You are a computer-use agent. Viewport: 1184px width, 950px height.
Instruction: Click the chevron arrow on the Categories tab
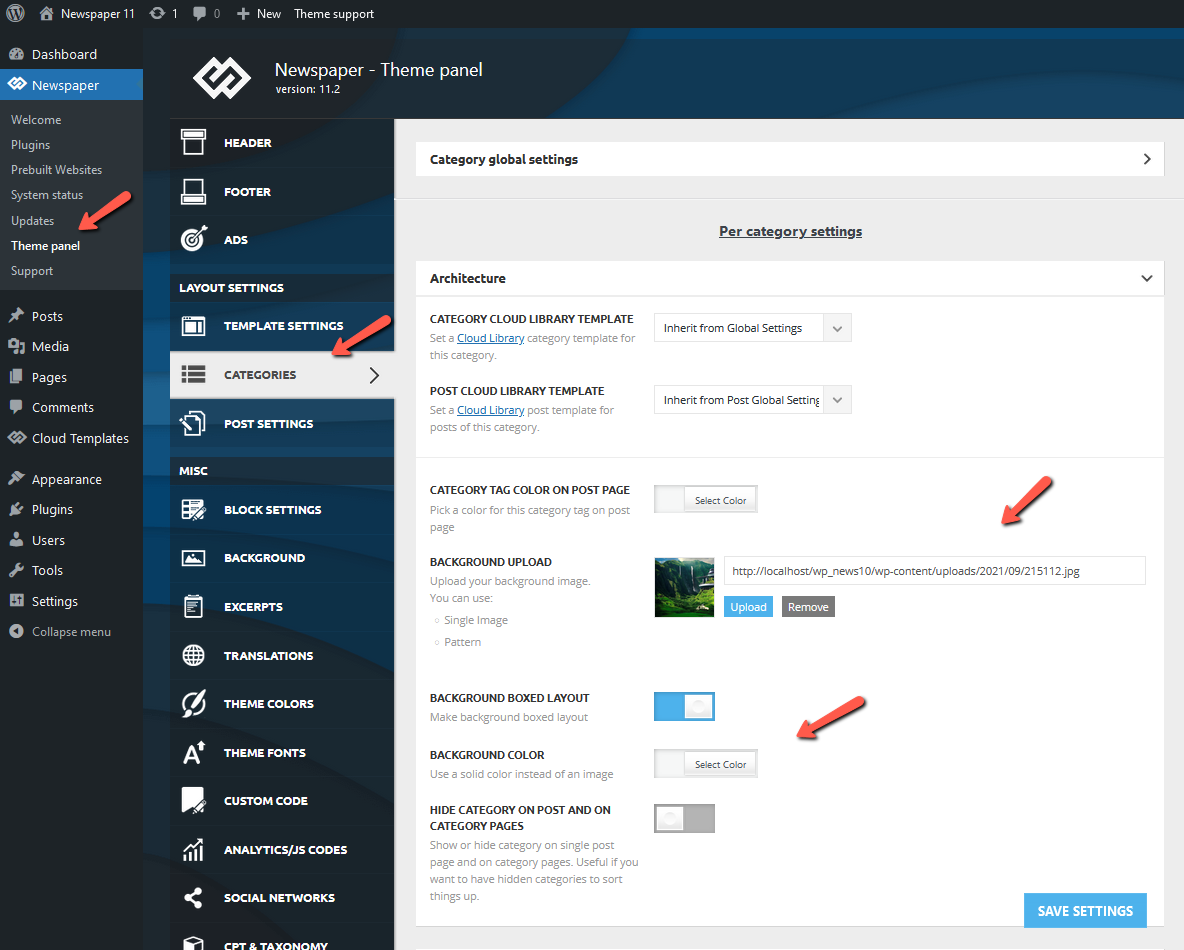point(374,375)
